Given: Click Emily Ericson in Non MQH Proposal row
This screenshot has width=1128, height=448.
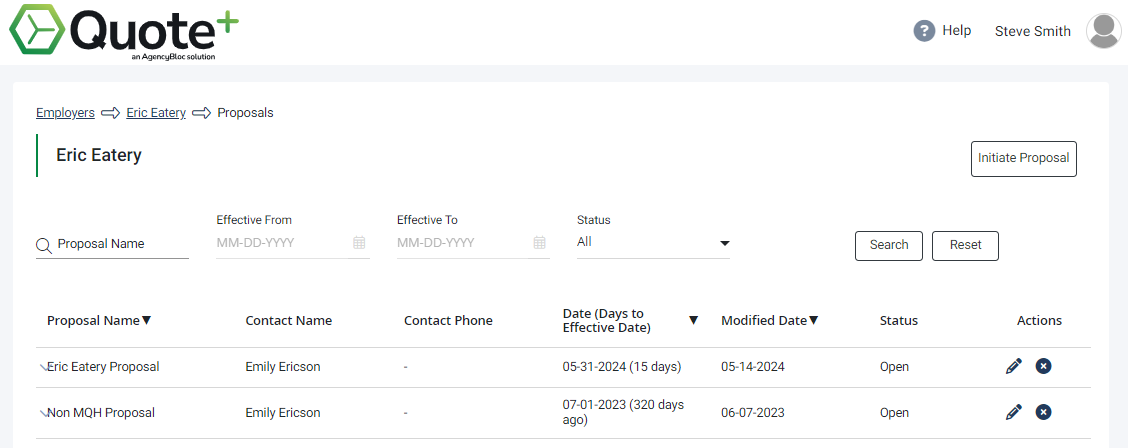Looking at the screenshot, I should pyautogui.click(x=283, y=413).
